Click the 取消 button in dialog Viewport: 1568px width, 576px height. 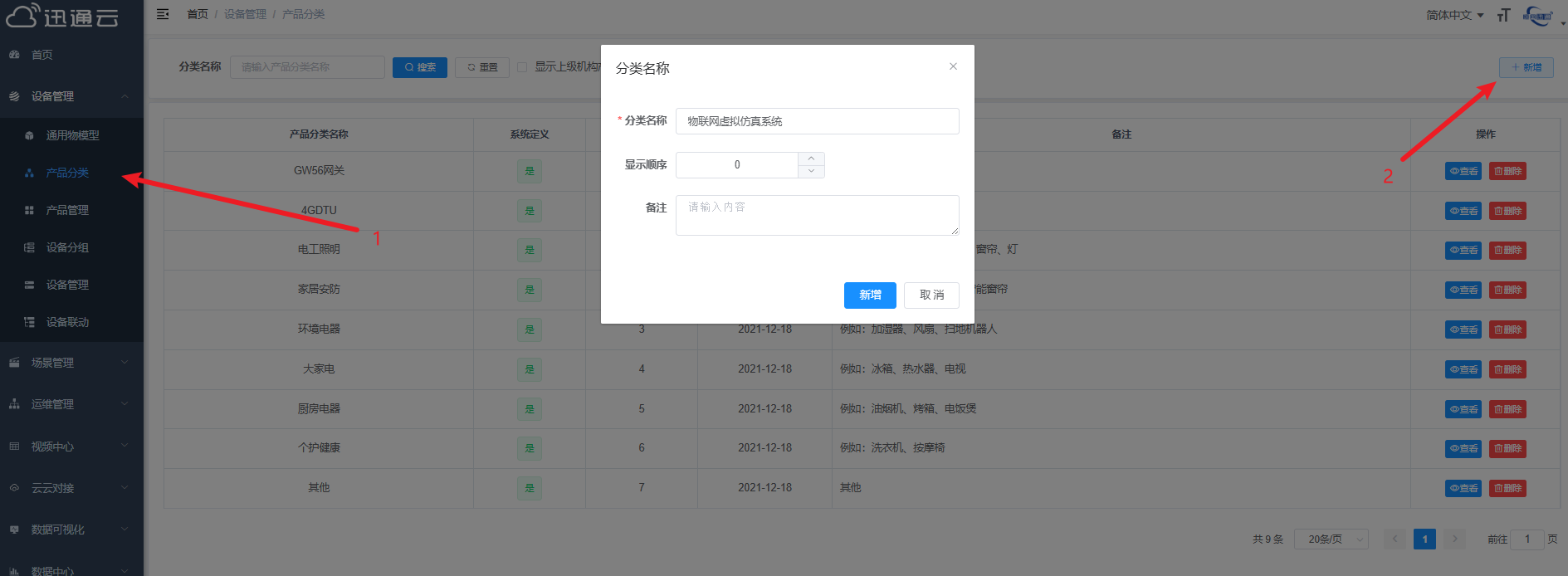pos(931,295)
